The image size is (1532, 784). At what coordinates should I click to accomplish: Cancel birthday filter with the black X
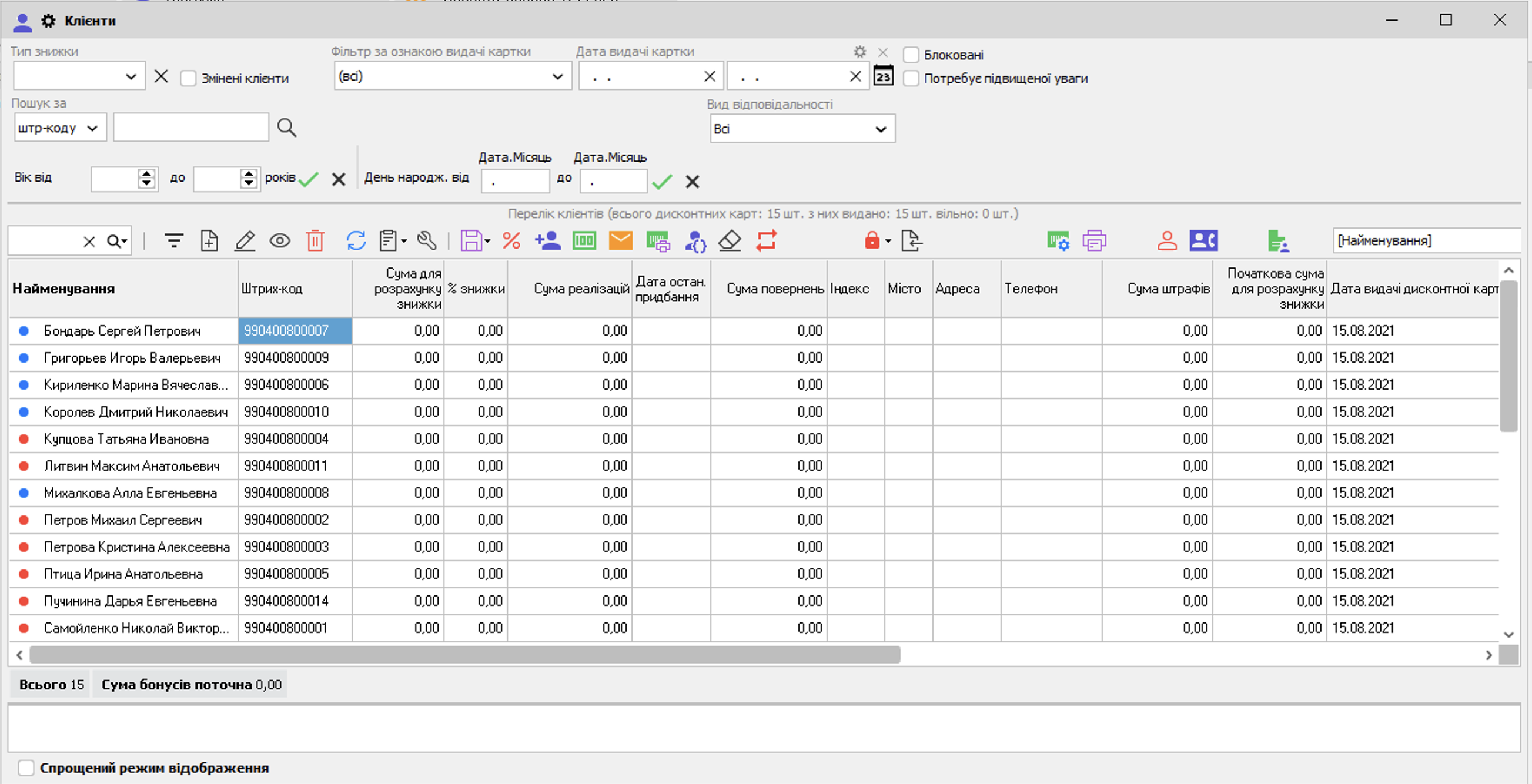point(693,181)
